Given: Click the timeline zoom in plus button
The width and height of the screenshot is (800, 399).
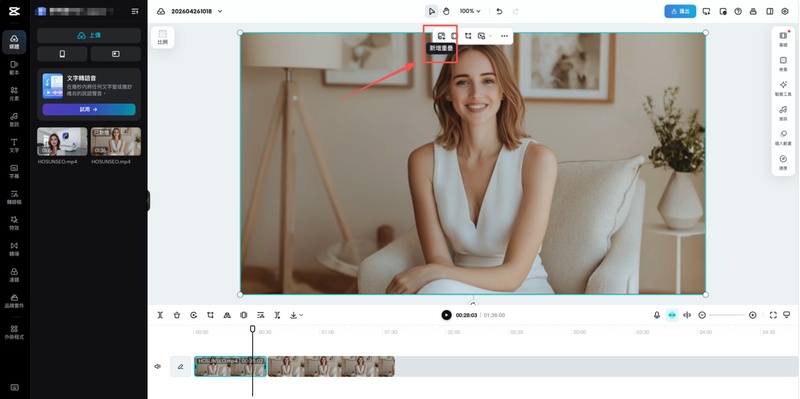Looking at the screenshot, I should click(753, 315).
